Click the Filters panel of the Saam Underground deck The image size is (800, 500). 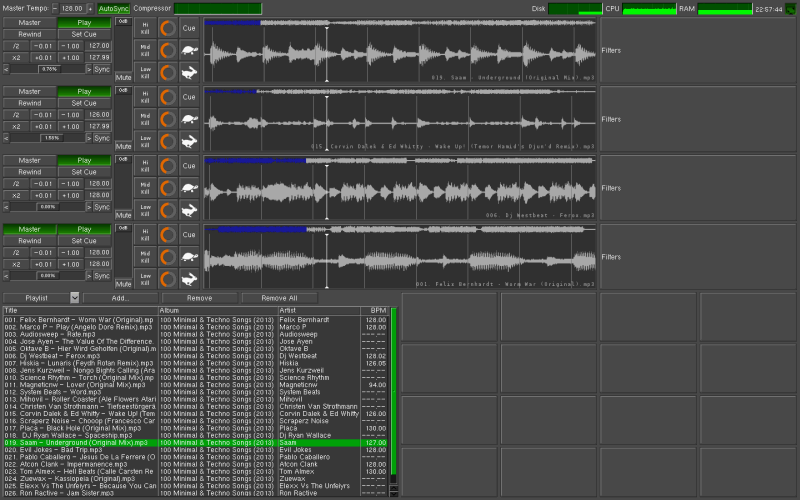697,51
